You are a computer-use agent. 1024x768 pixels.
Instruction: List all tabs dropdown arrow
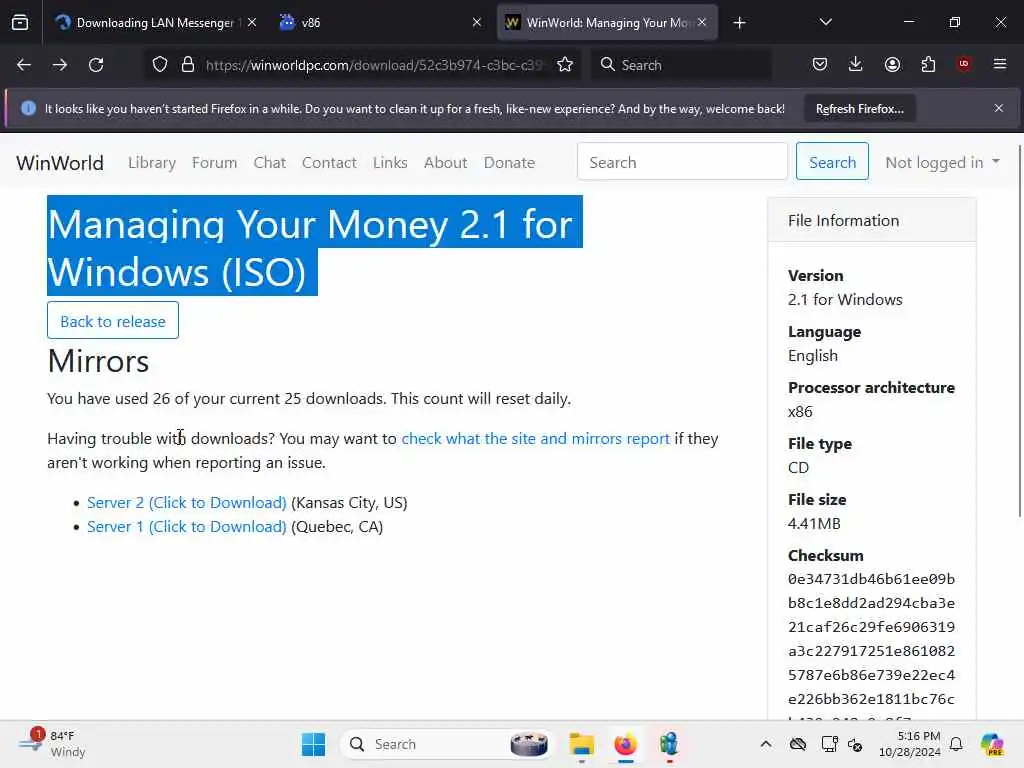pos(825,22)
